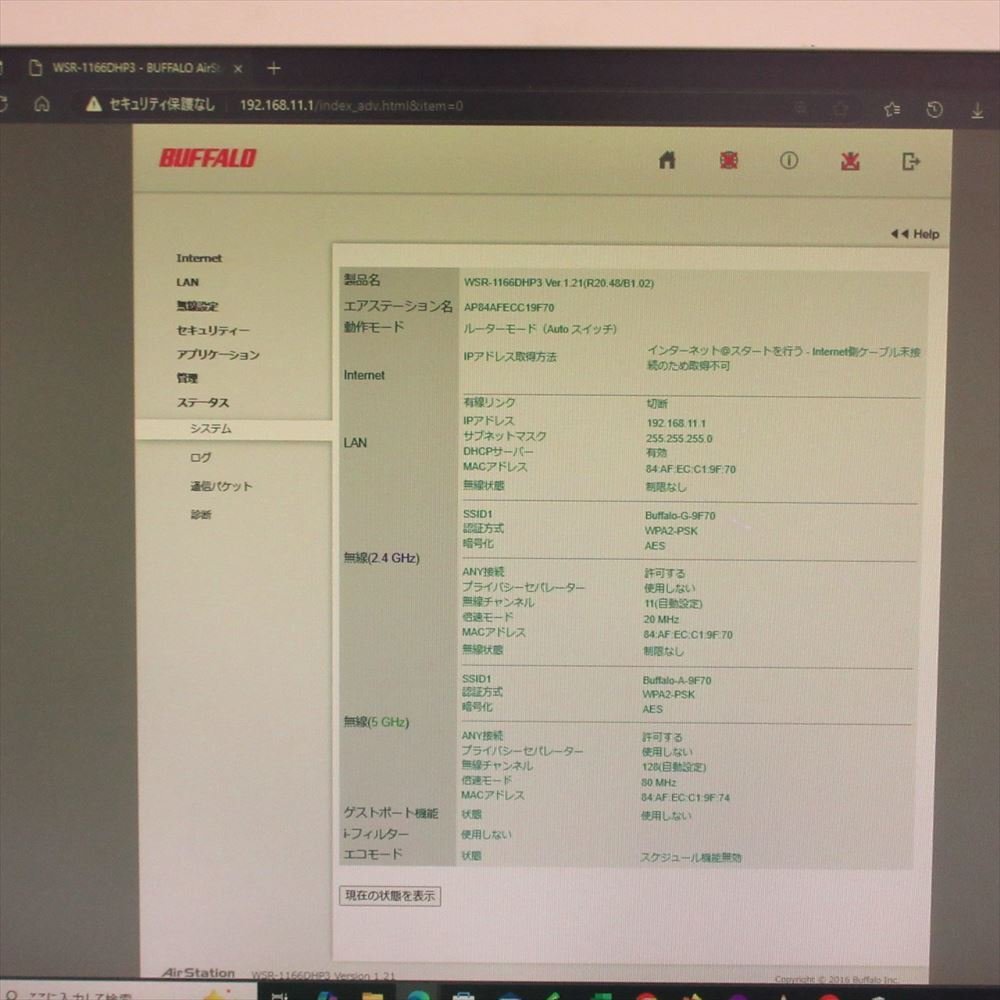This screenshot has width=1000, height=1000.
Task: Open the LAN menu in sidebar
Action: (188, 282)
